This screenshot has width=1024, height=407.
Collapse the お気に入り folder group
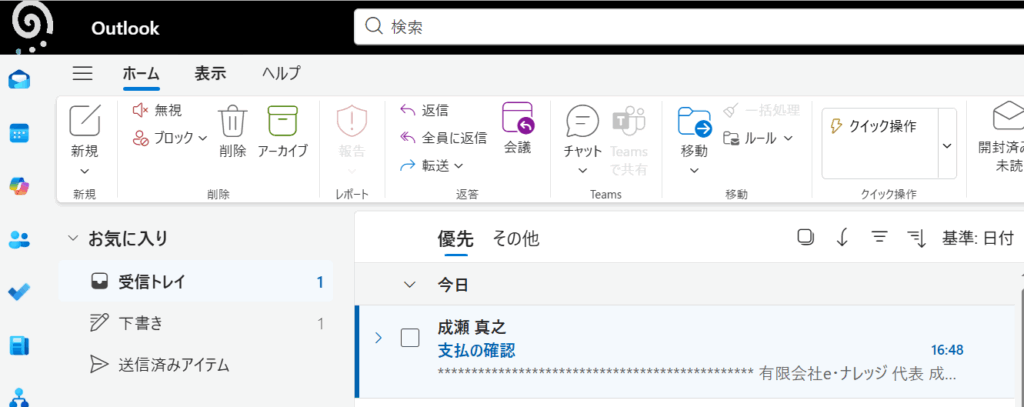point(72,238)
